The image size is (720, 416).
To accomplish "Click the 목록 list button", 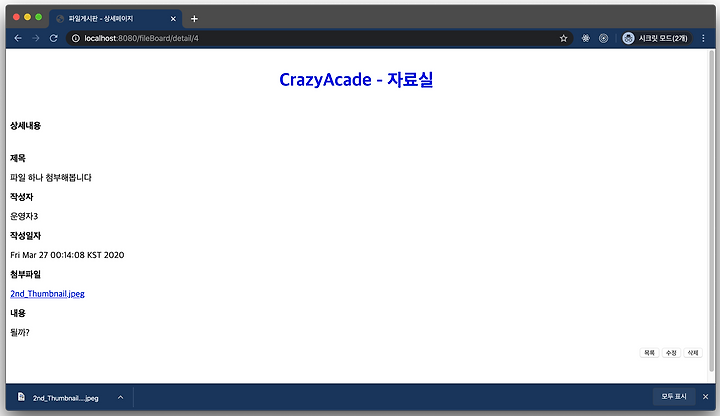I will [649, 353].
